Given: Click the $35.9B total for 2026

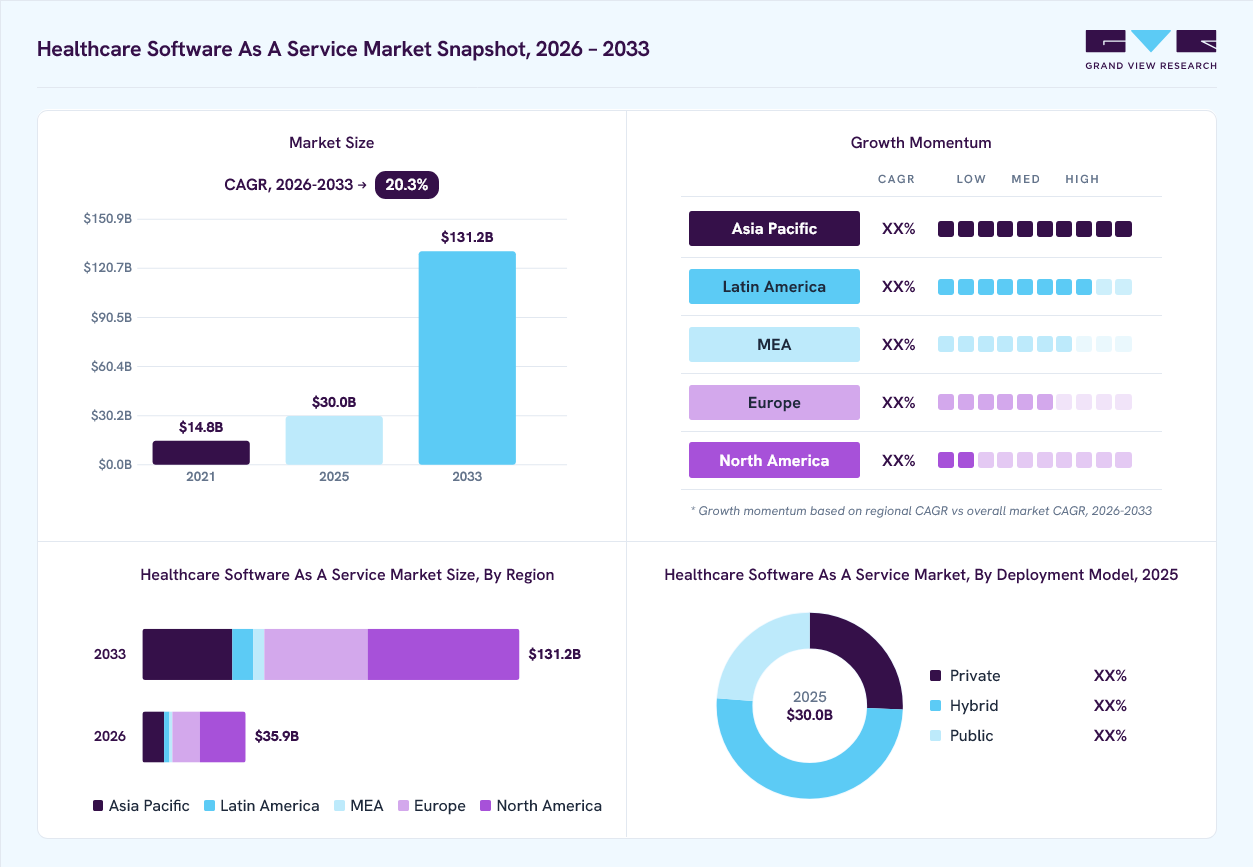Looking at the screenshot, I should point(277,736).
